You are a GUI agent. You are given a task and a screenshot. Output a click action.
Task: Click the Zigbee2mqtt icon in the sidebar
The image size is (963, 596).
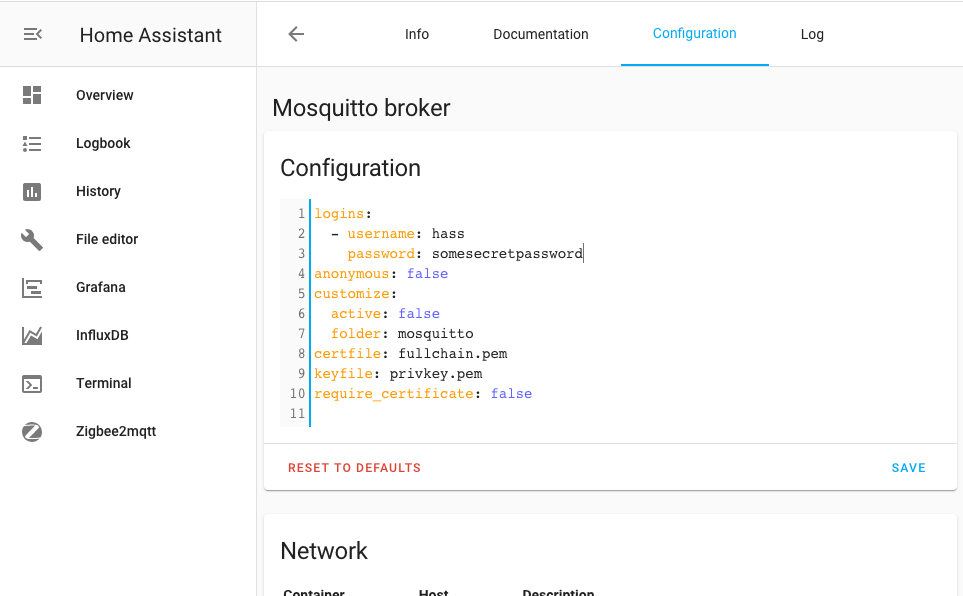(x=32, y=432)
